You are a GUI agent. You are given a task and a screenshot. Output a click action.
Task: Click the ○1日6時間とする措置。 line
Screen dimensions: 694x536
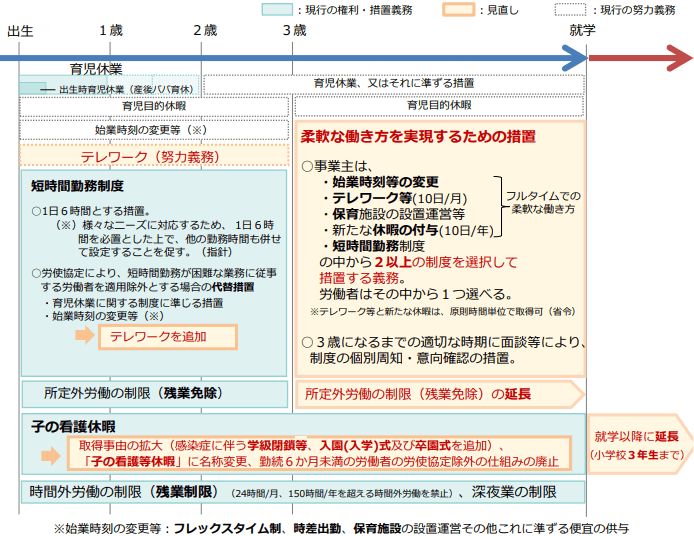[x=91, y=211]
